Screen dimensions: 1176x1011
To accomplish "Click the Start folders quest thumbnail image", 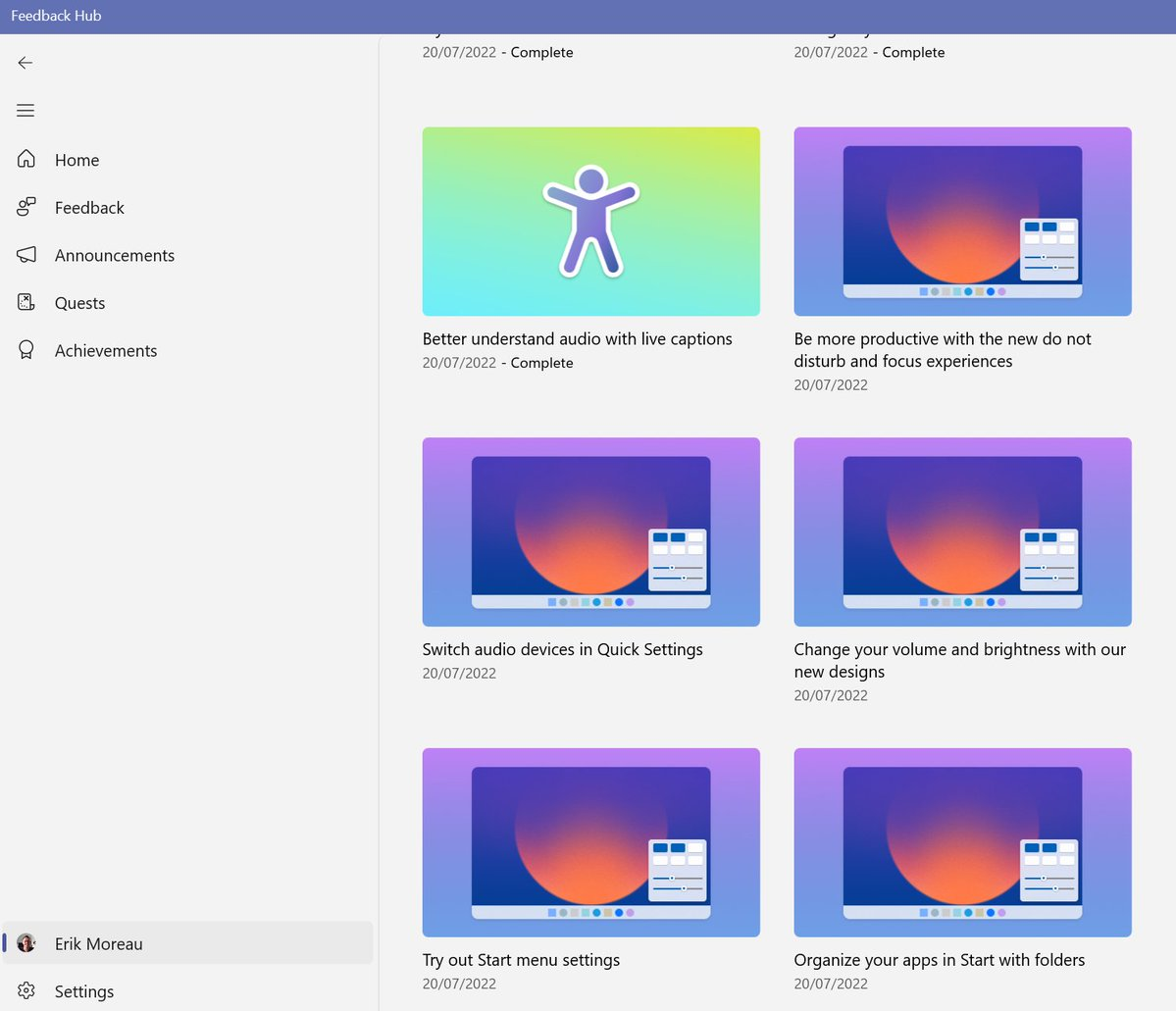I will tap(962, 842).
